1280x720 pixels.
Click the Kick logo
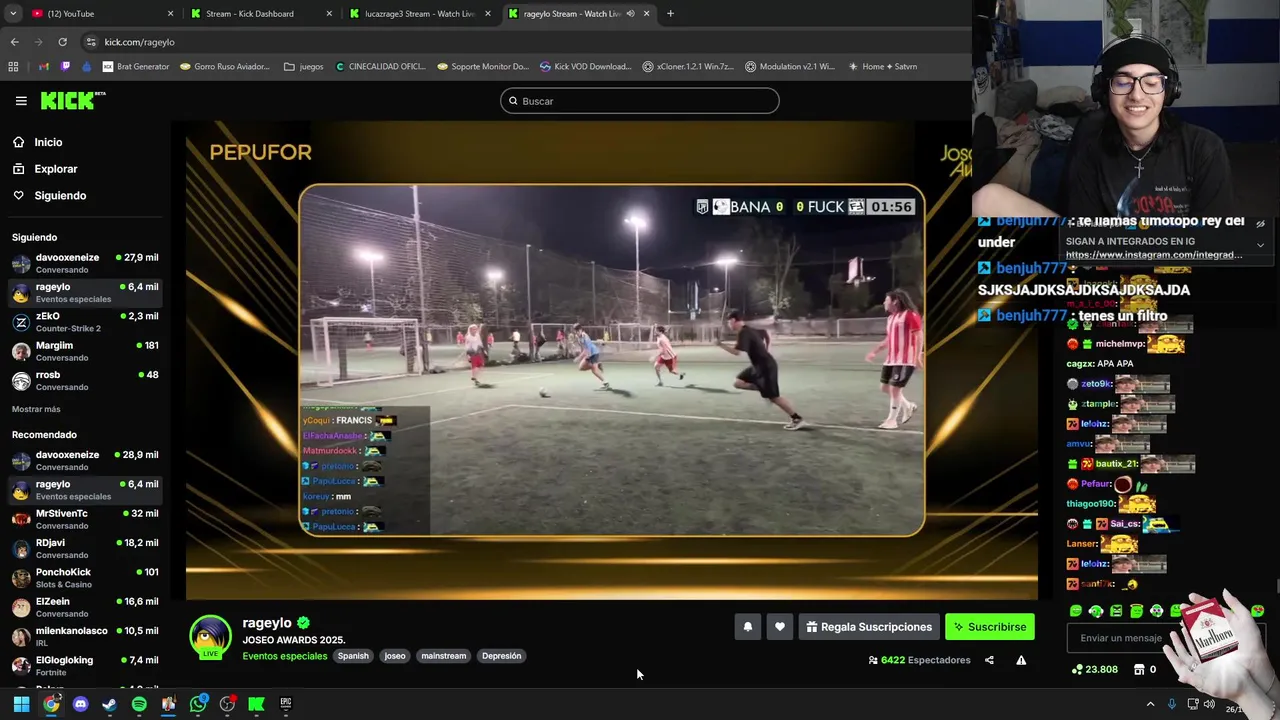point(72,100)
